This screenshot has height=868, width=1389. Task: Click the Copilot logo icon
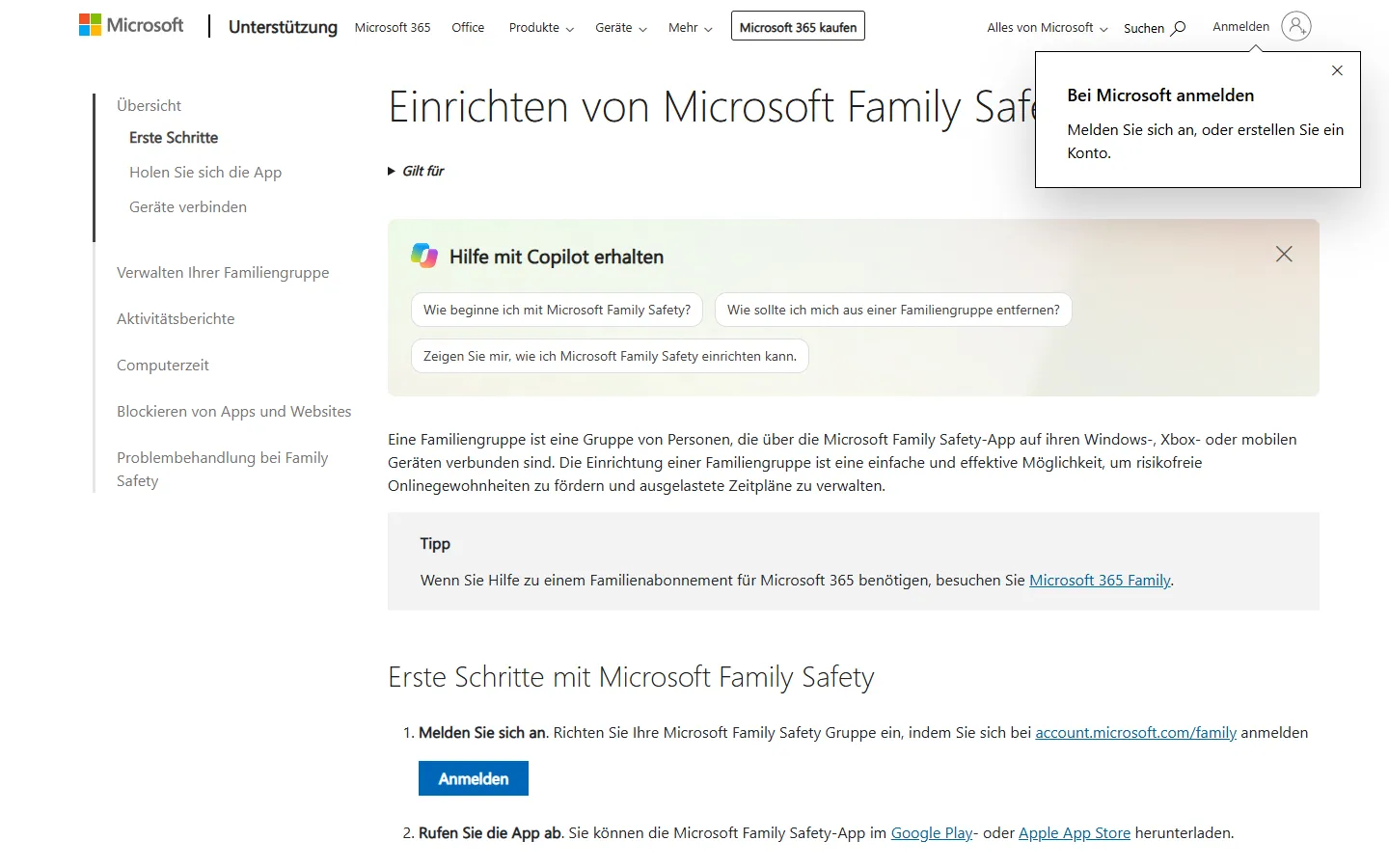click(424, 256)
